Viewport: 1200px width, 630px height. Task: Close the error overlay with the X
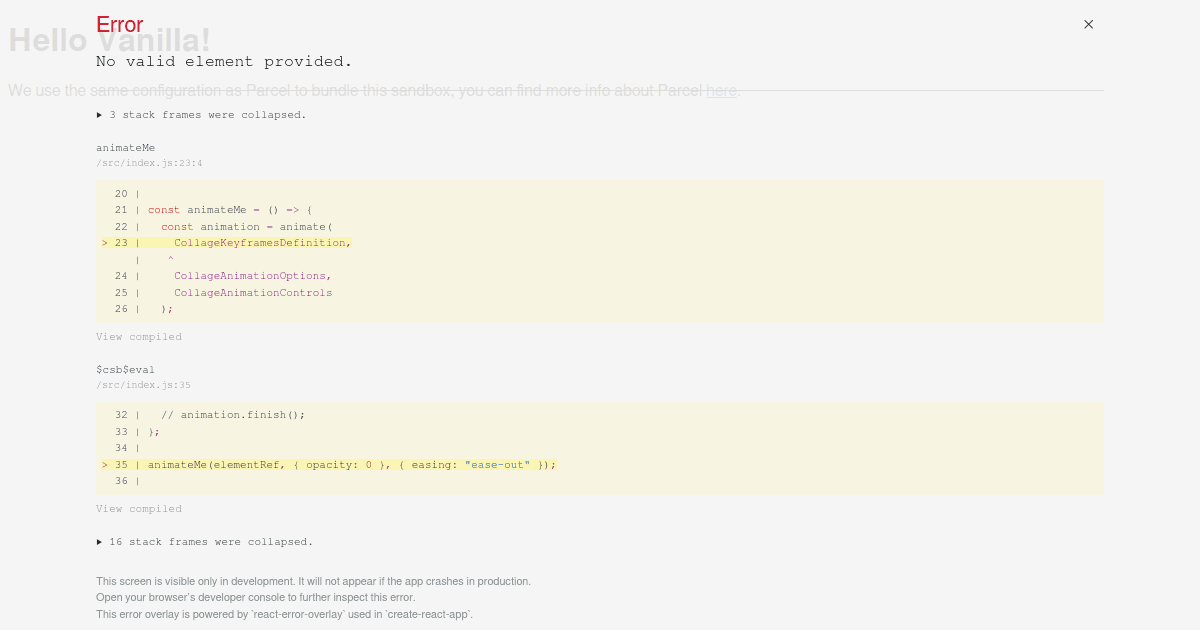pos(1088,24)
